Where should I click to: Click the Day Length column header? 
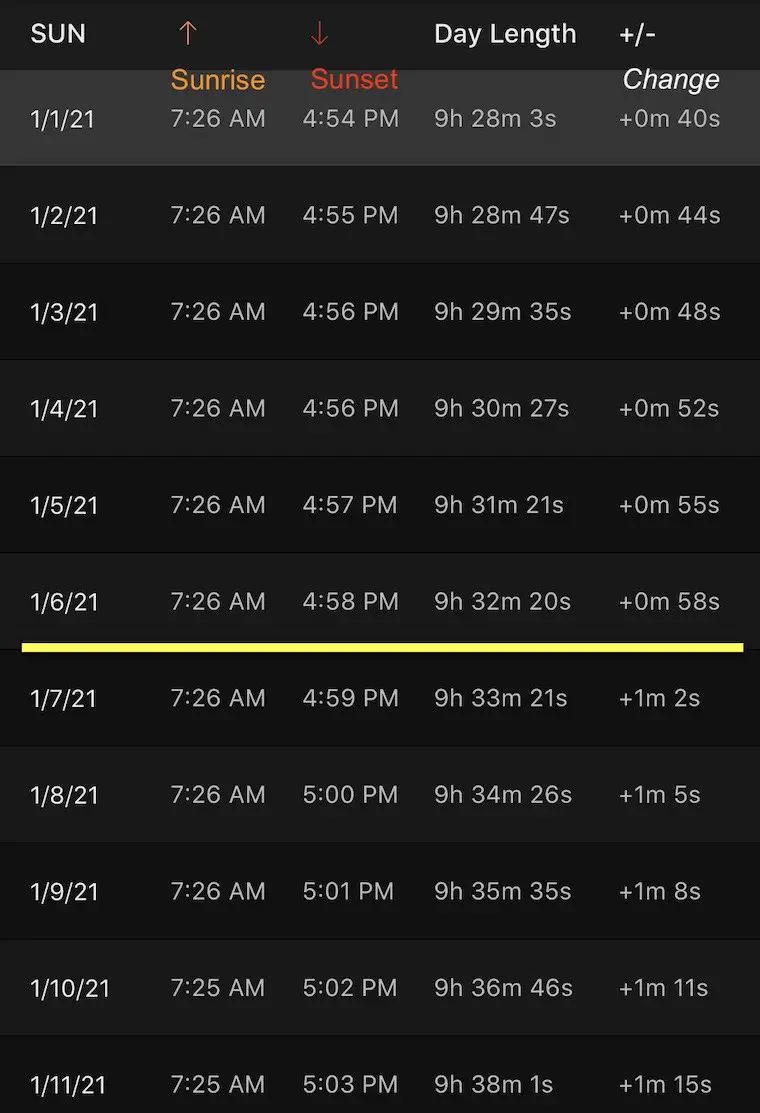point(505,34)
